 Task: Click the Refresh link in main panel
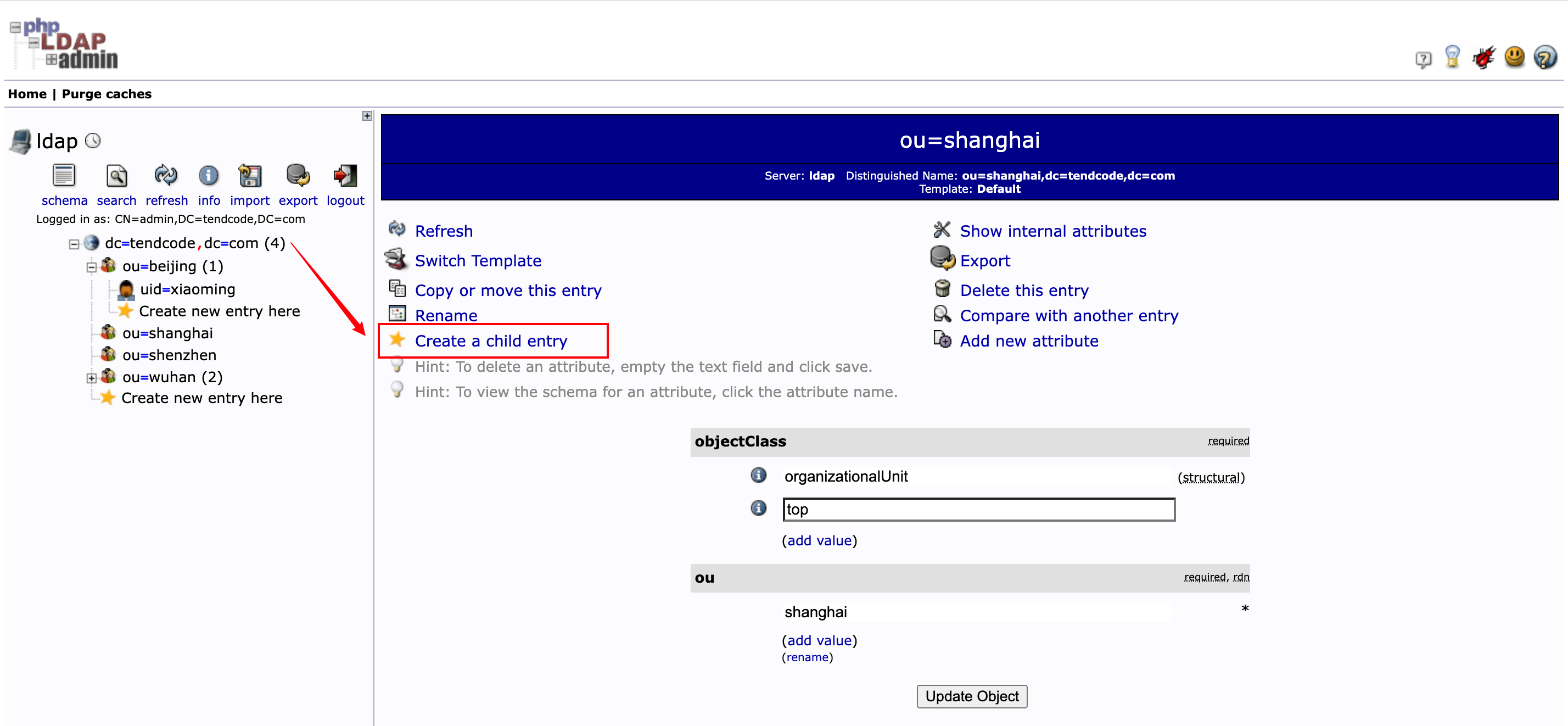[444, 231]
